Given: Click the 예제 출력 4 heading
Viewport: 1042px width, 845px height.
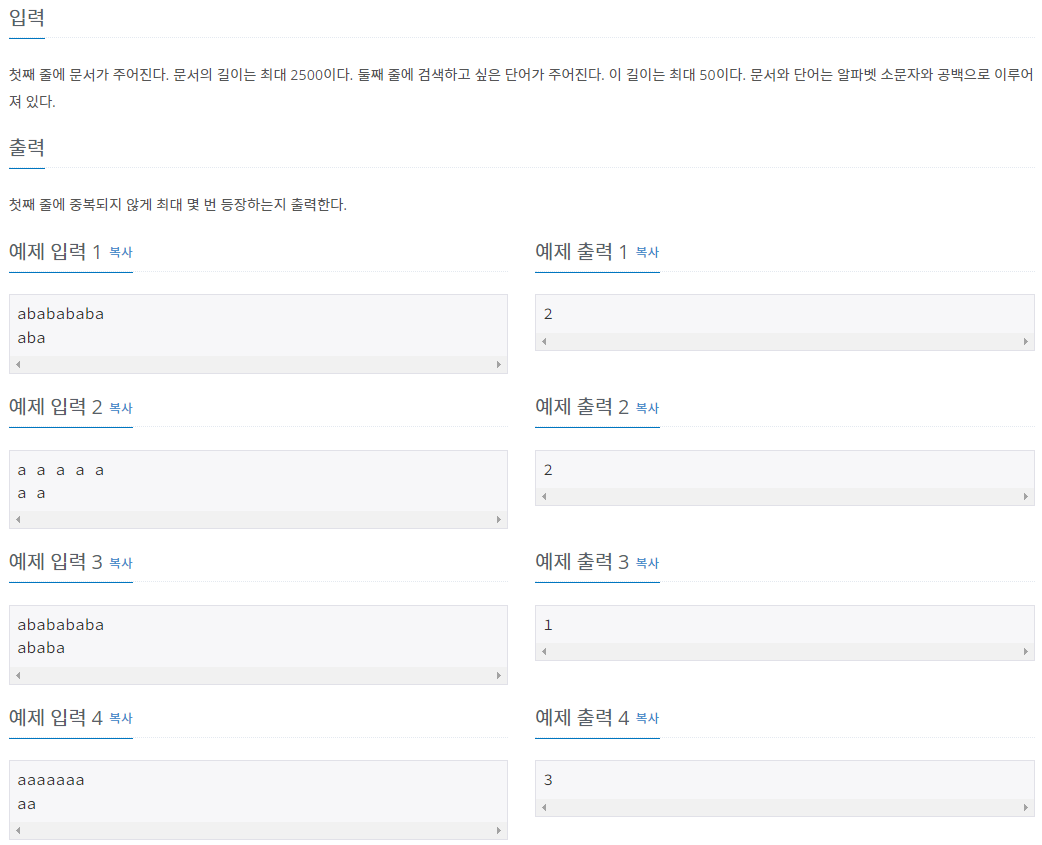Looking at the screenshot, I should coord(582,717).
